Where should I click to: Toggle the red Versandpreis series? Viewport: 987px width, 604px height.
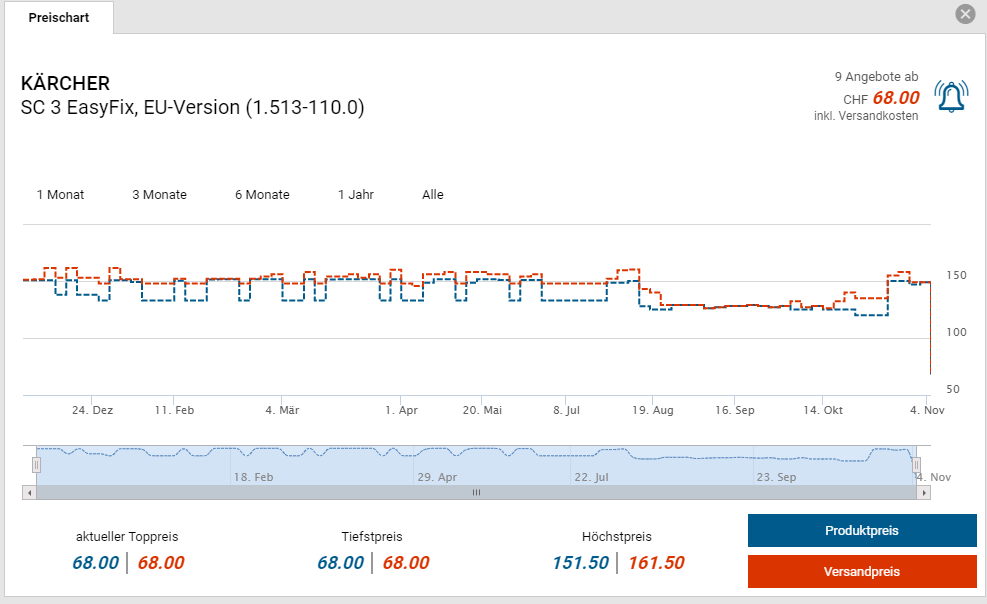click(861, 572)
